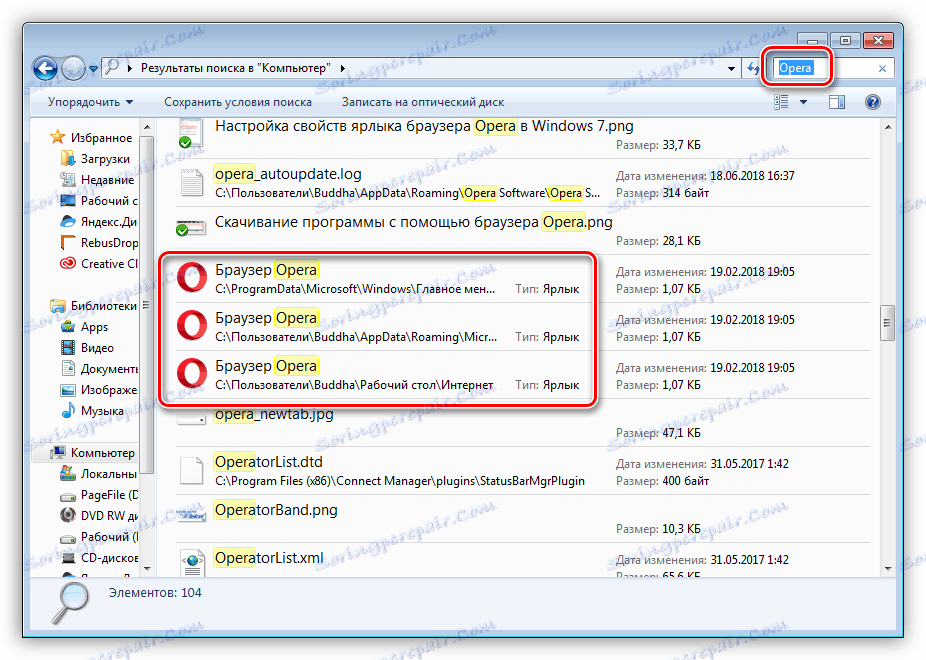Select Компьютер in navigation pane
Viewport: 926px width, 660px height.
tap(93, 453)
